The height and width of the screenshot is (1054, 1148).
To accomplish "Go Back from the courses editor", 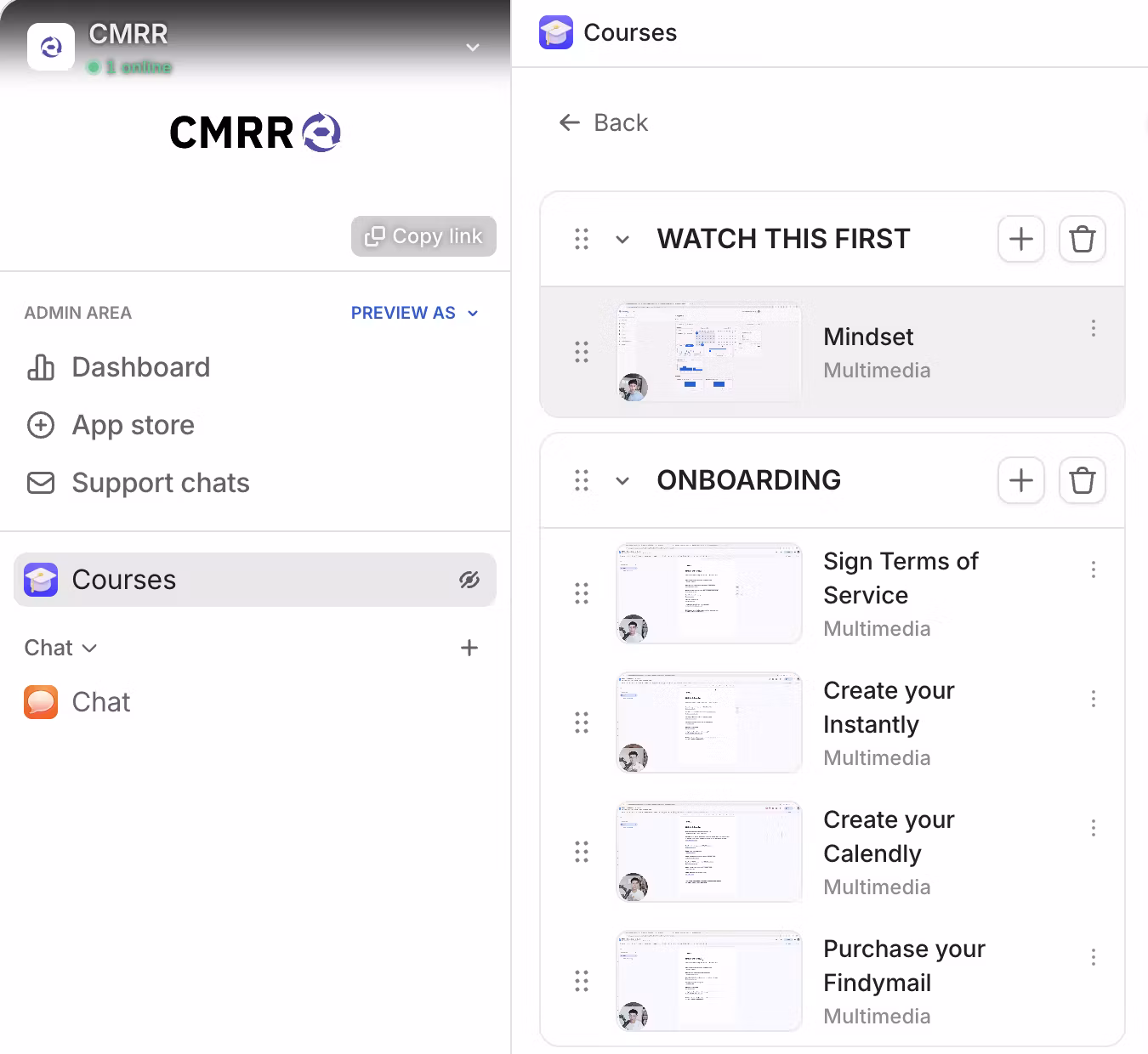I will (604, 122).
